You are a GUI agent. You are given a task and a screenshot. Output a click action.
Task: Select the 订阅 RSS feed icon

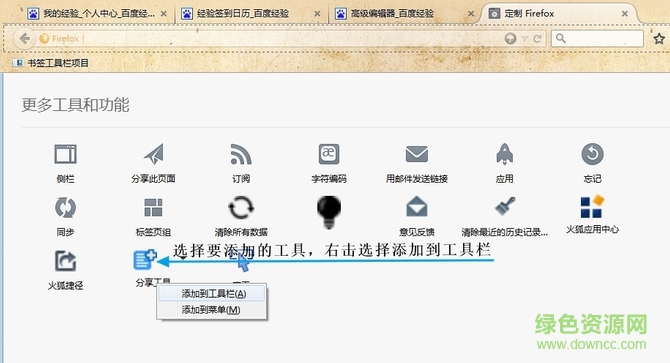[x=241, y=154]
